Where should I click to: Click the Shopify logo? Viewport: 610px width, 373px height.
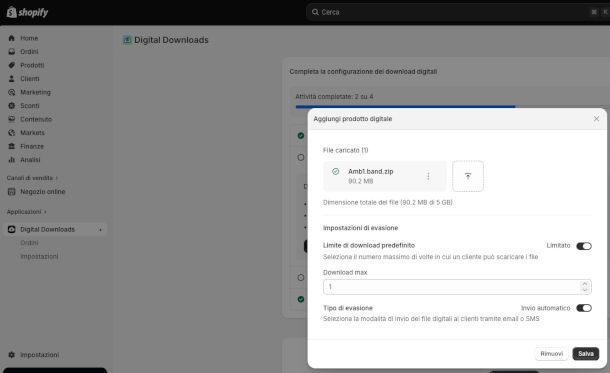27,12
